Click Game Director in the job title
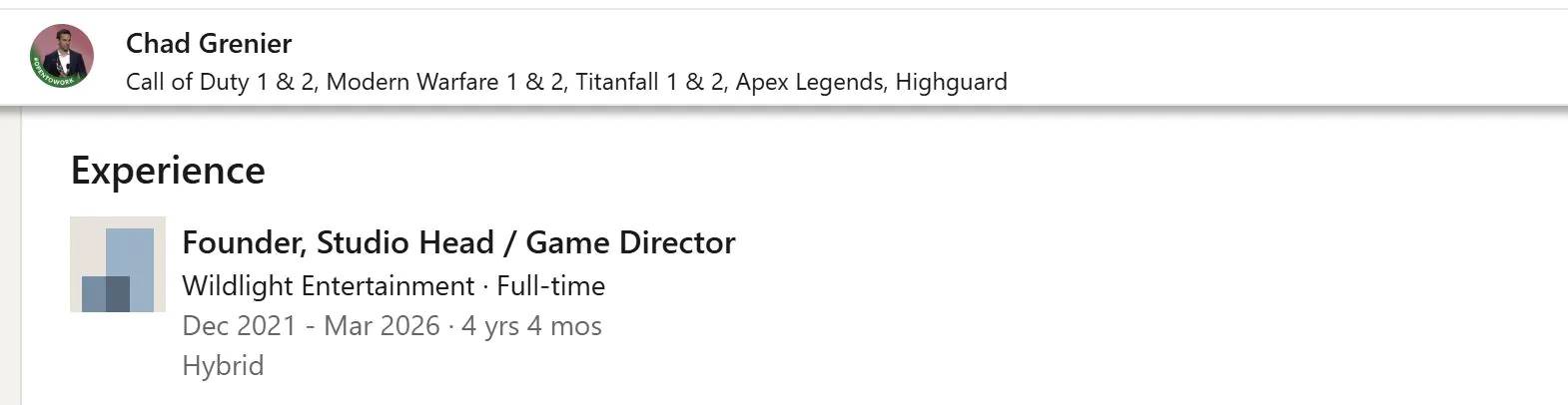This screenshot has height=405, width=1568. 630,242
